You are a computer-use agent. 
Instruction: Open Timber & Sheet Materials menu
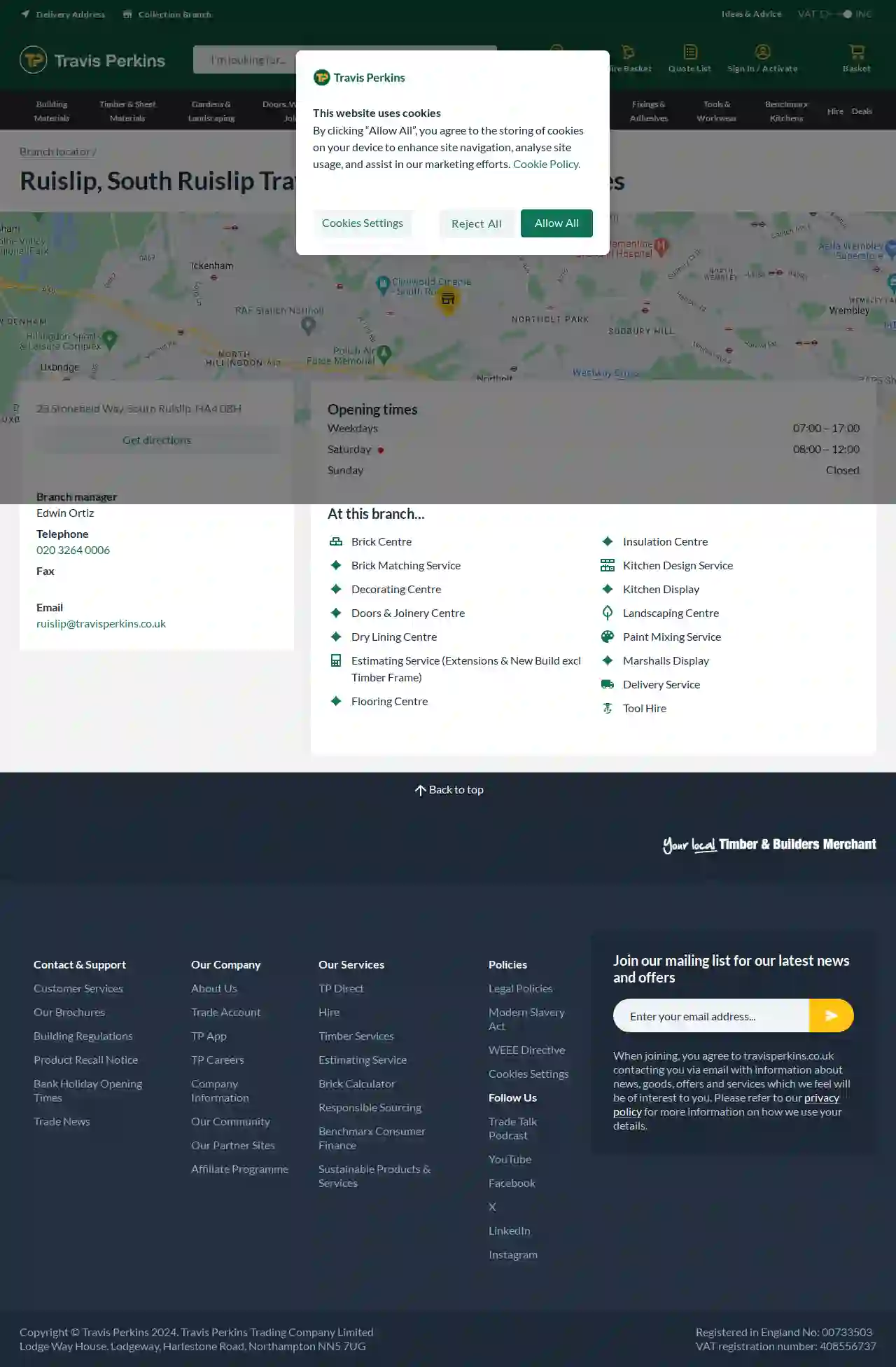pyautogui.click(x=127, y=111)
